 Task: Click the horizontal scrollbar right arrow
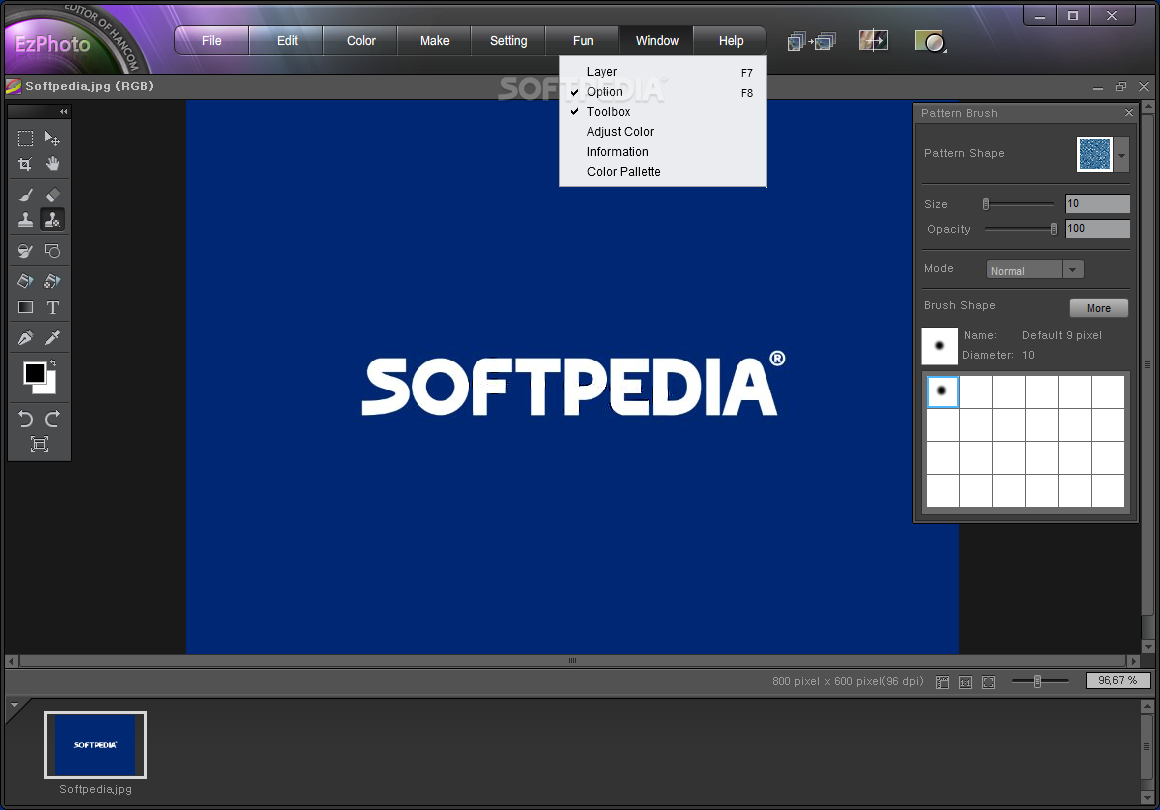click(1133, 661)
